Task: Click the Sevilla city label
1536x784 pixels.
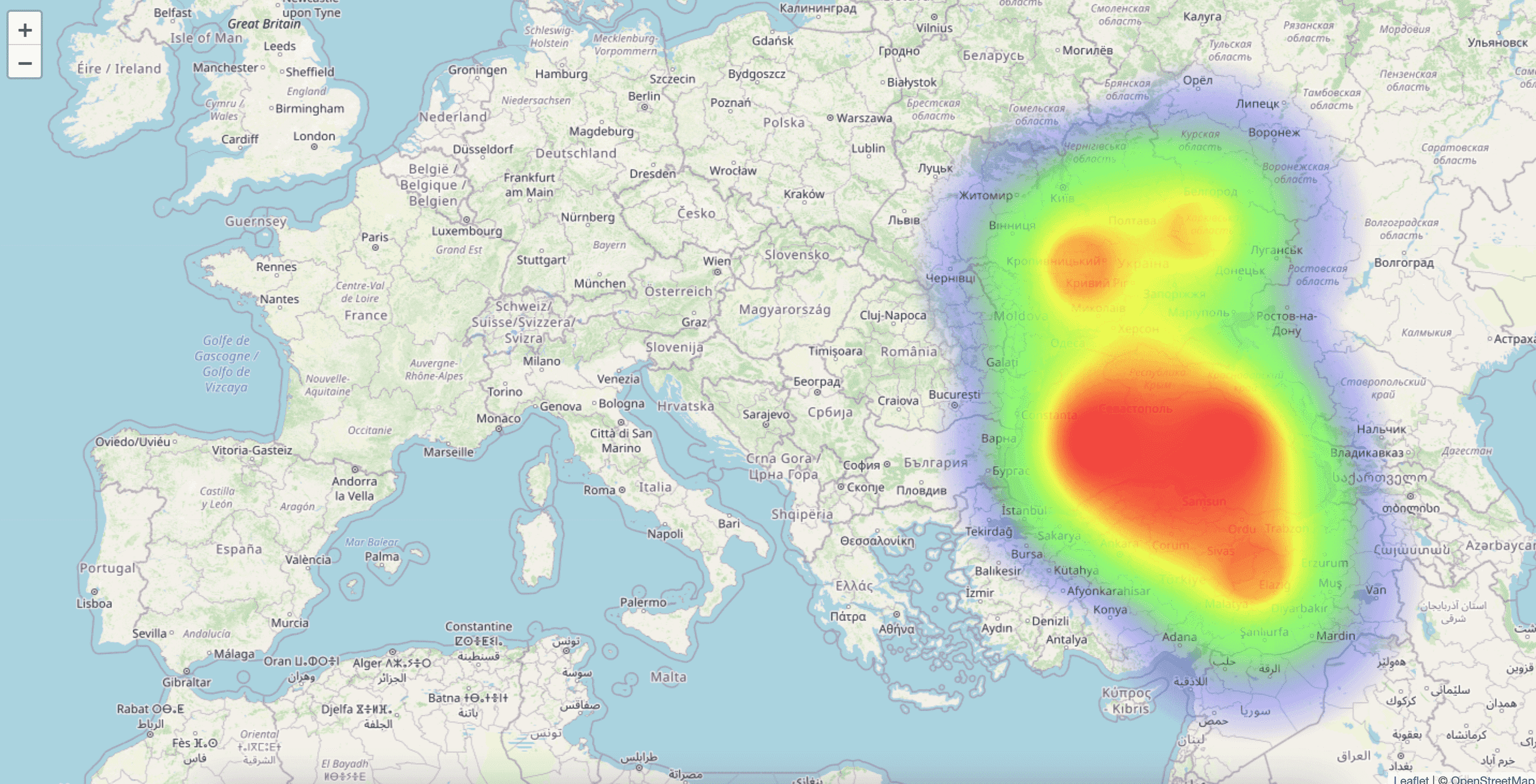Action: pyautogui.click(x=149, y=633)
